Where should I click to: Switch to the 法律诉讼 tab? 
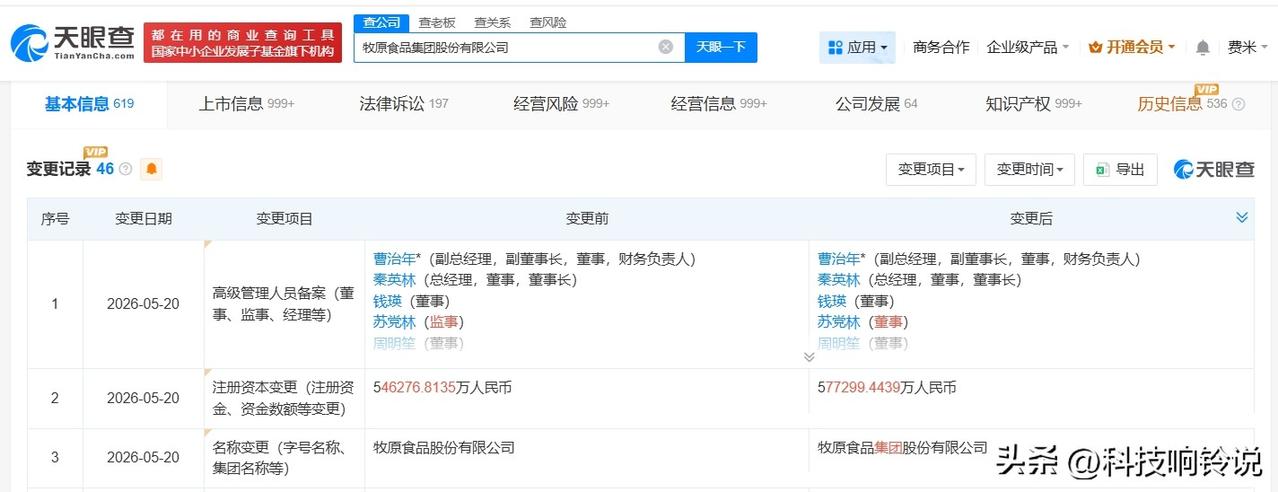(x=404, y=104)
